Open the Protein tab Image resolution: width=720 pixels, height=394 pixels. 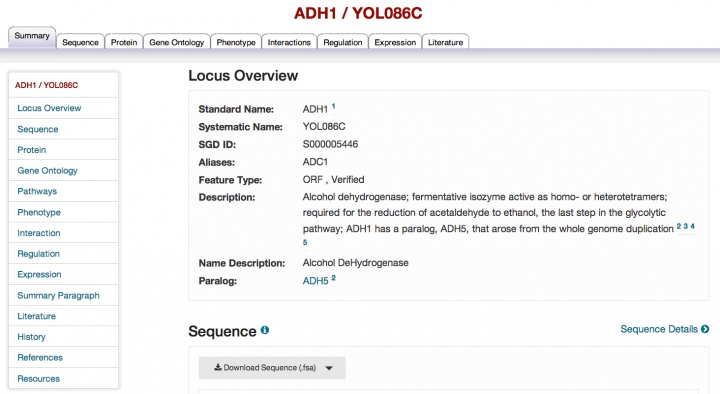(124, 42)
